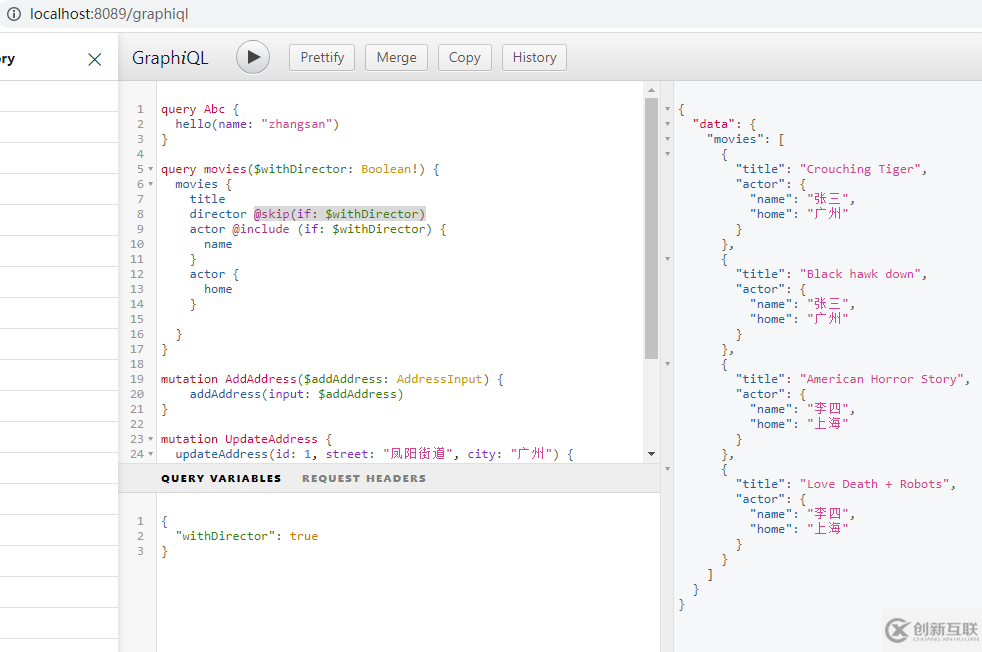Click the localhost:8089/graphiql address bar

coord(110,14)
